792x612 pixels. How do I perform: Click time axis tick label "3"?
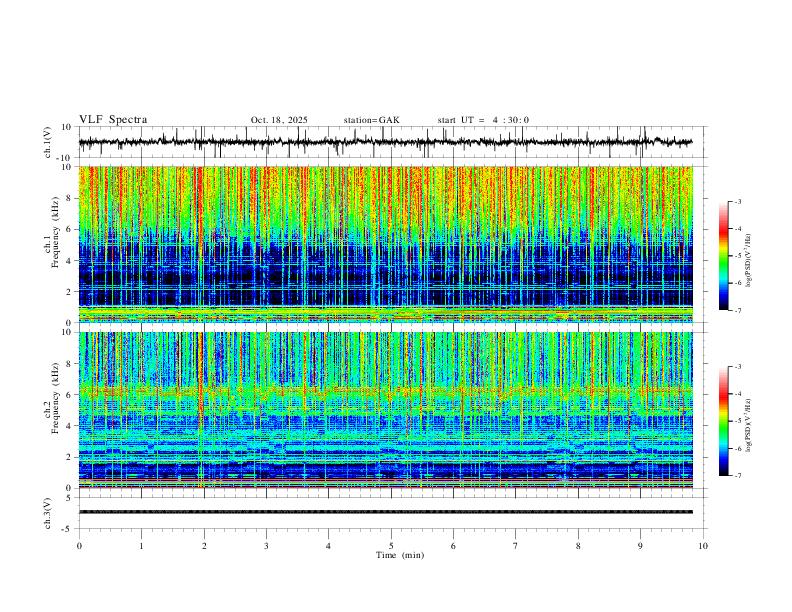coord(266,546)
